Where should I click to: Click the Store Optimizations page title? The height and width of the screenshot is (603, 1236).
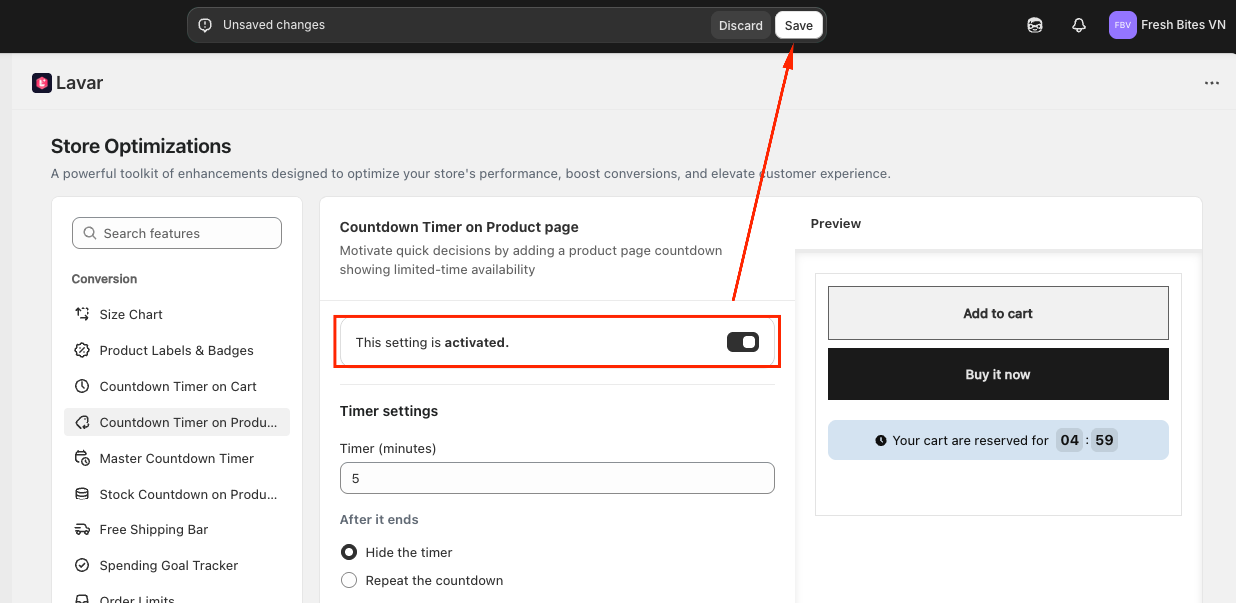point(141,146)
